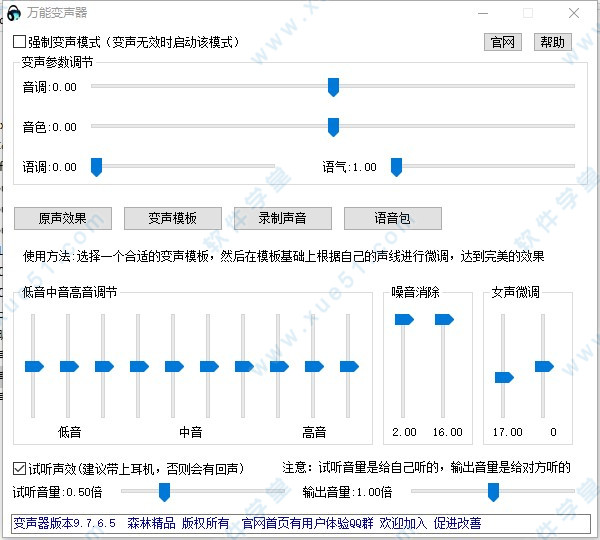Screen dimensions: 600x540
Task: Click the 变声器版本9.7.6.5 status bar text
Action: pos(65,523)
